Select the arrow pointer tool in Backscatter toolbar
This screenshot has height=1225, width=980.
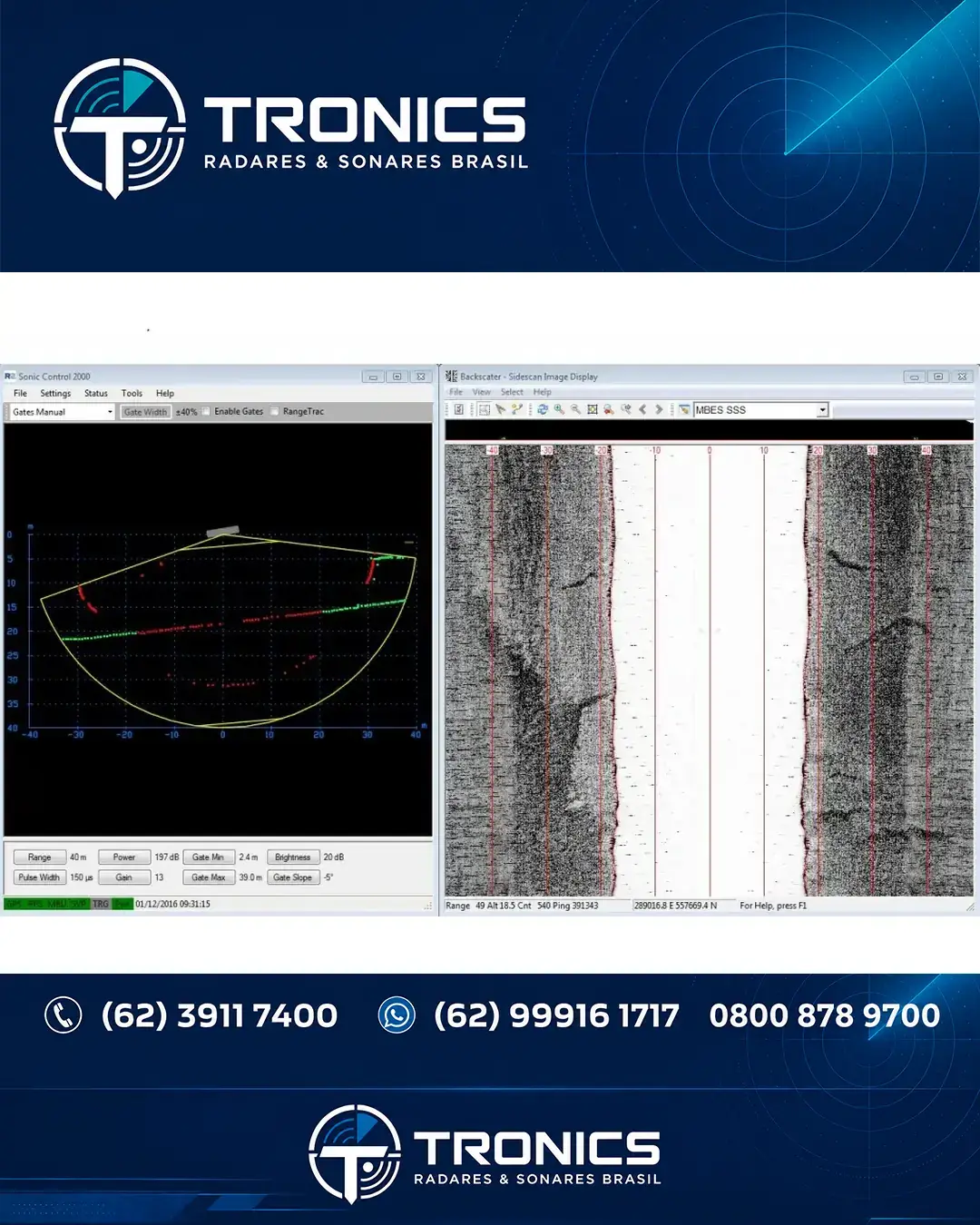[500, 409]
